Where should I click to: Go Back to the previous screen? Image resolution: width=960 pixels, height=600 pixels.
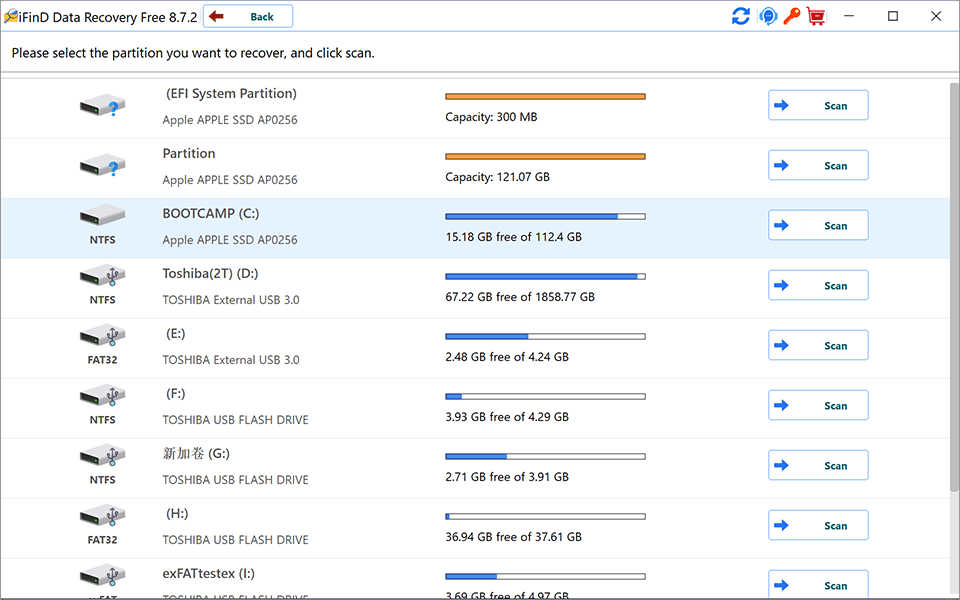[x=248, y=17]
